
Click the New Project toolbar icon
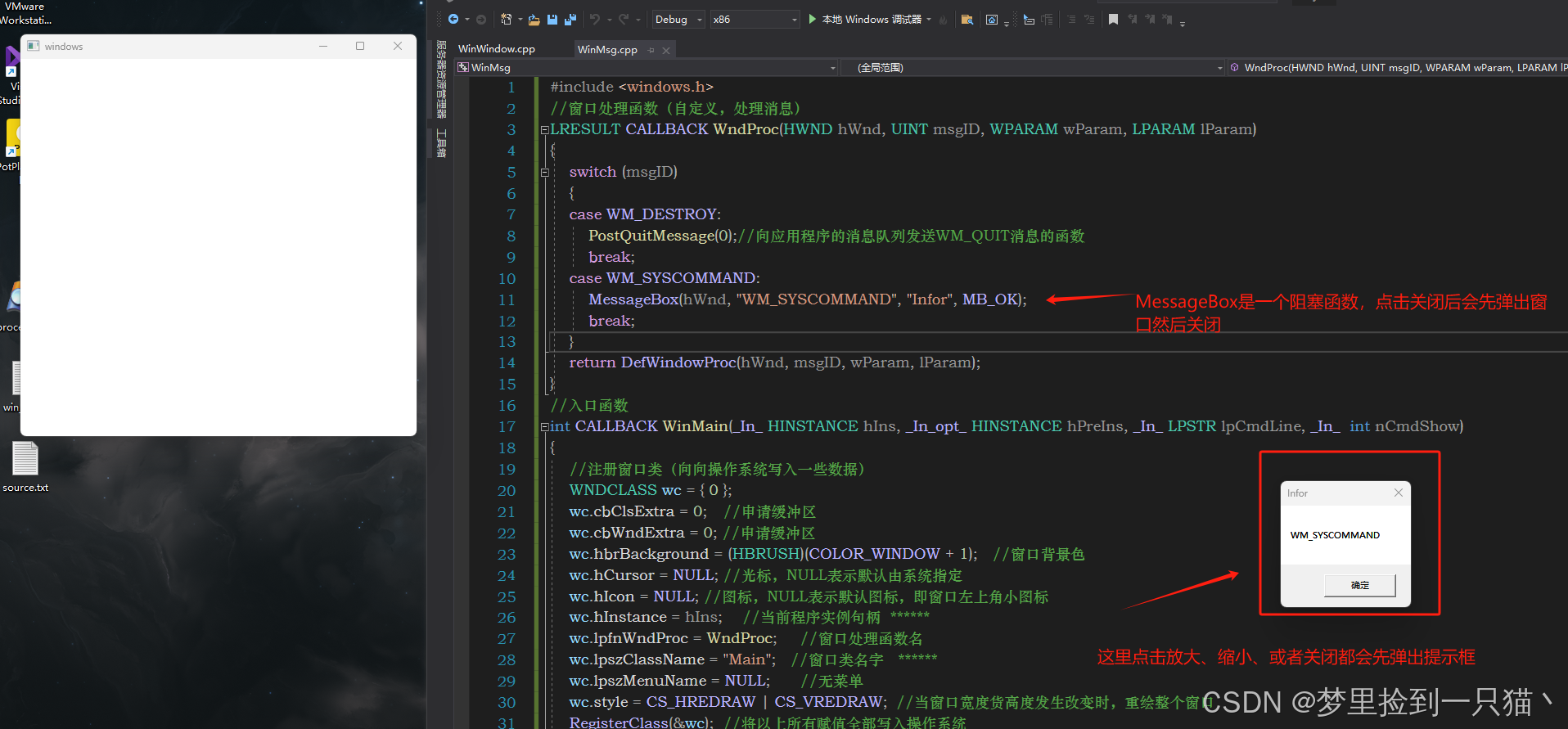pos(506,19)
